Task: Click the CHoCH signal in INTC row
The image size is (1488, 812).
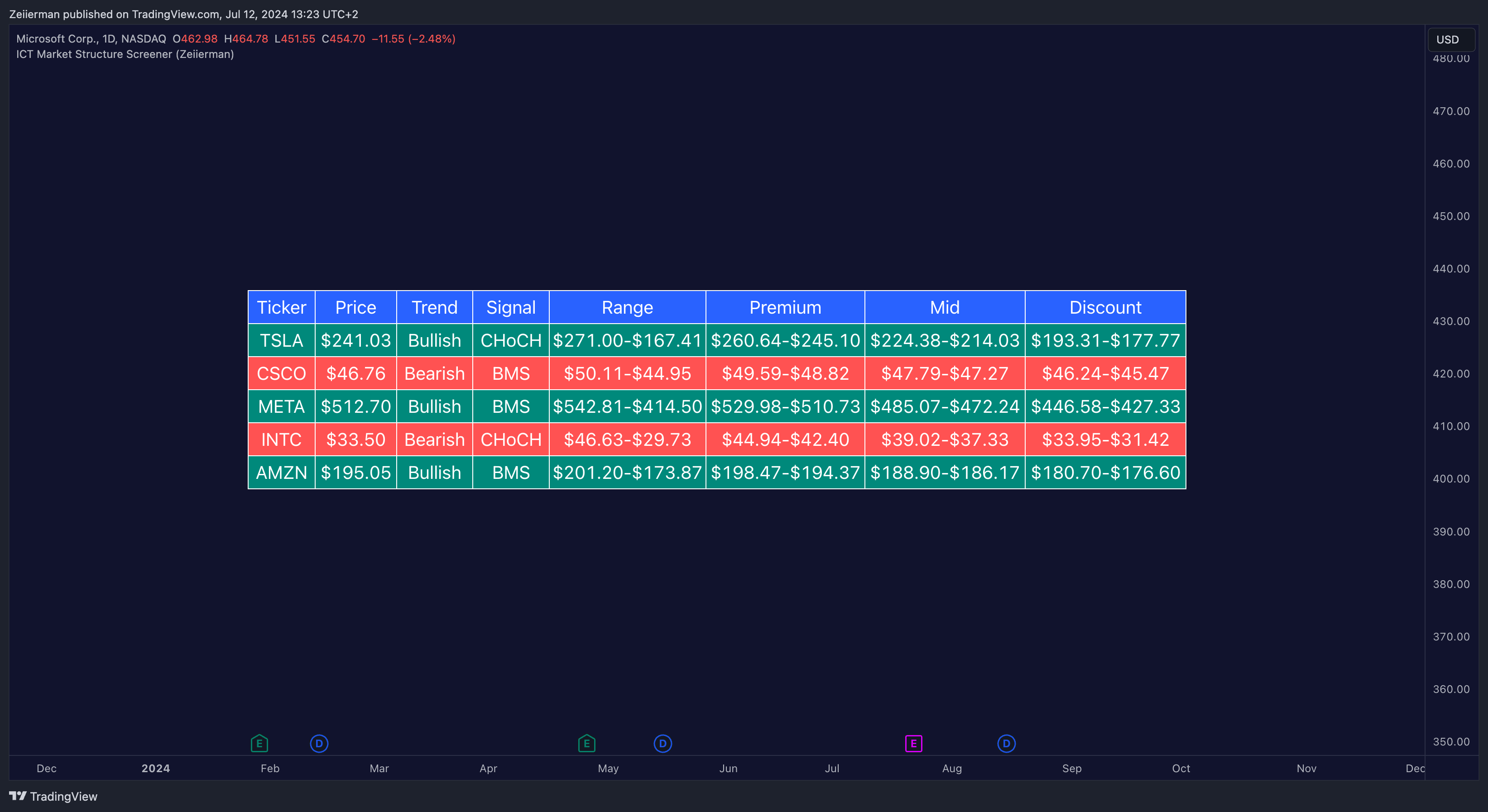Action: tap(511, 439)
